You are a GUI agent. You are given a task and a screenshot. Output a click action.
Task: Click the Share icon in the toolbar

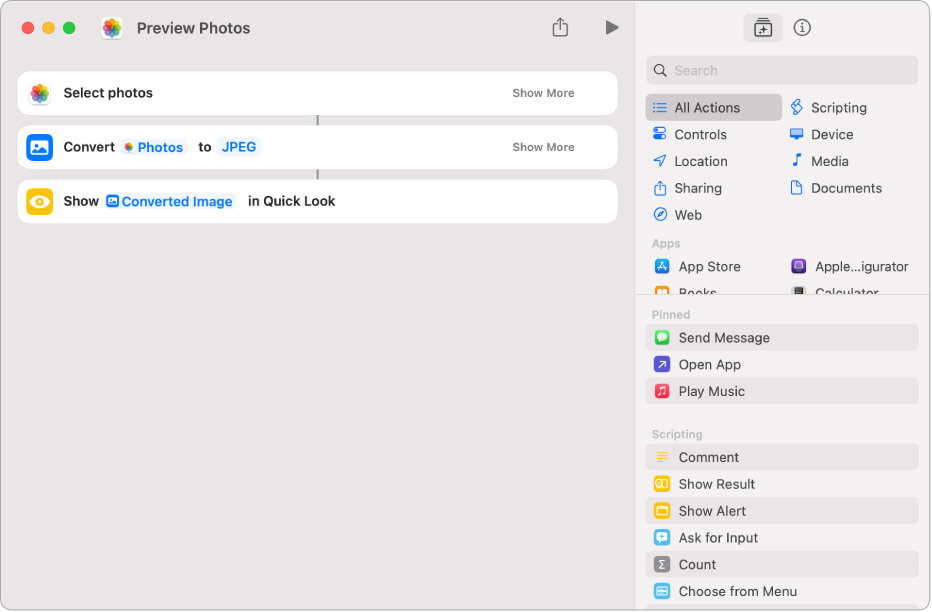point(560,28)
